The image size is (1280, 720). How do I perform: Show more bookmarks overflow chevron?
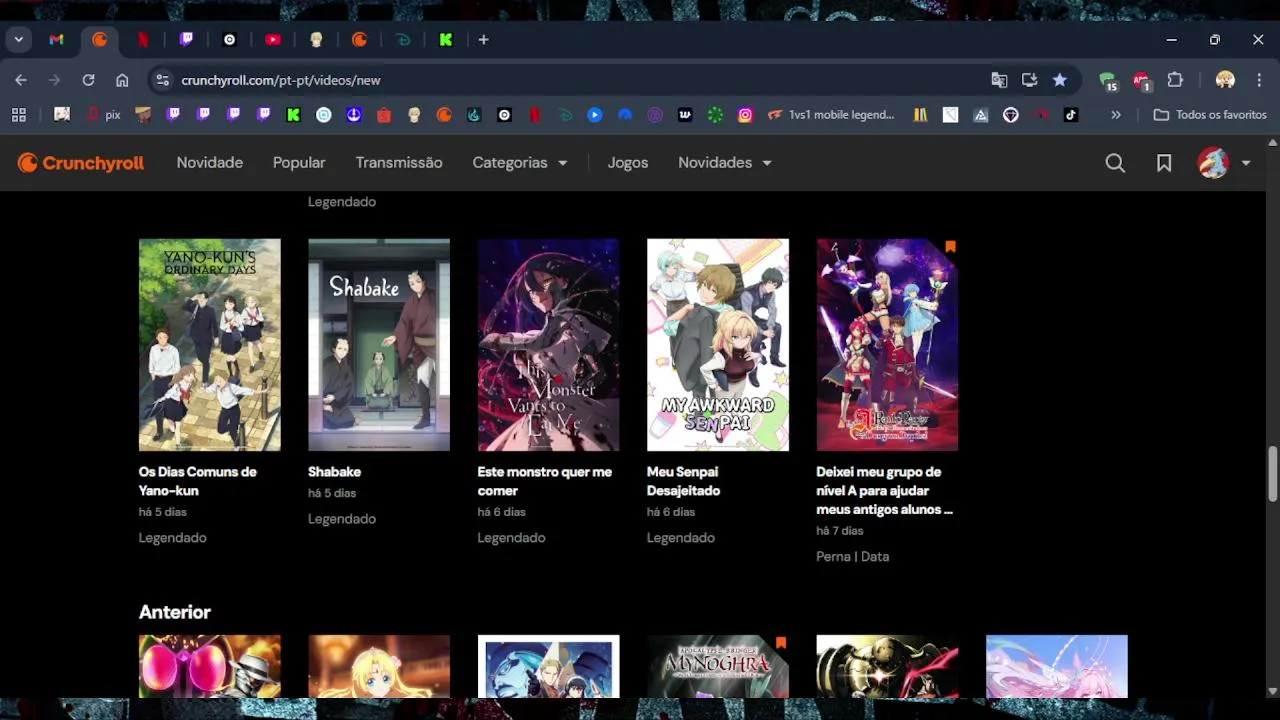tap(1116, 115)
